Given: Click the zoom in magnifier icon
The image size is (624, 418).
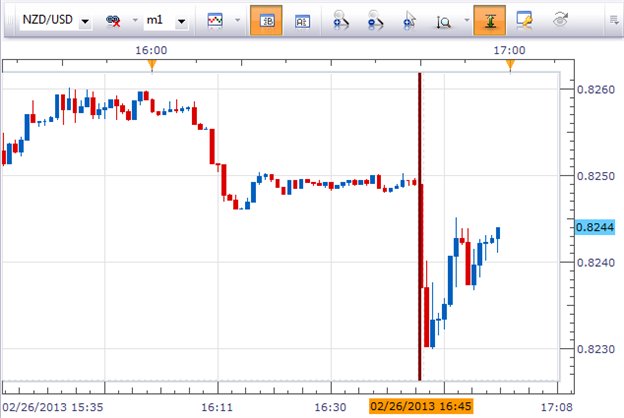Looking at the screenshot, I should point(340,20).
